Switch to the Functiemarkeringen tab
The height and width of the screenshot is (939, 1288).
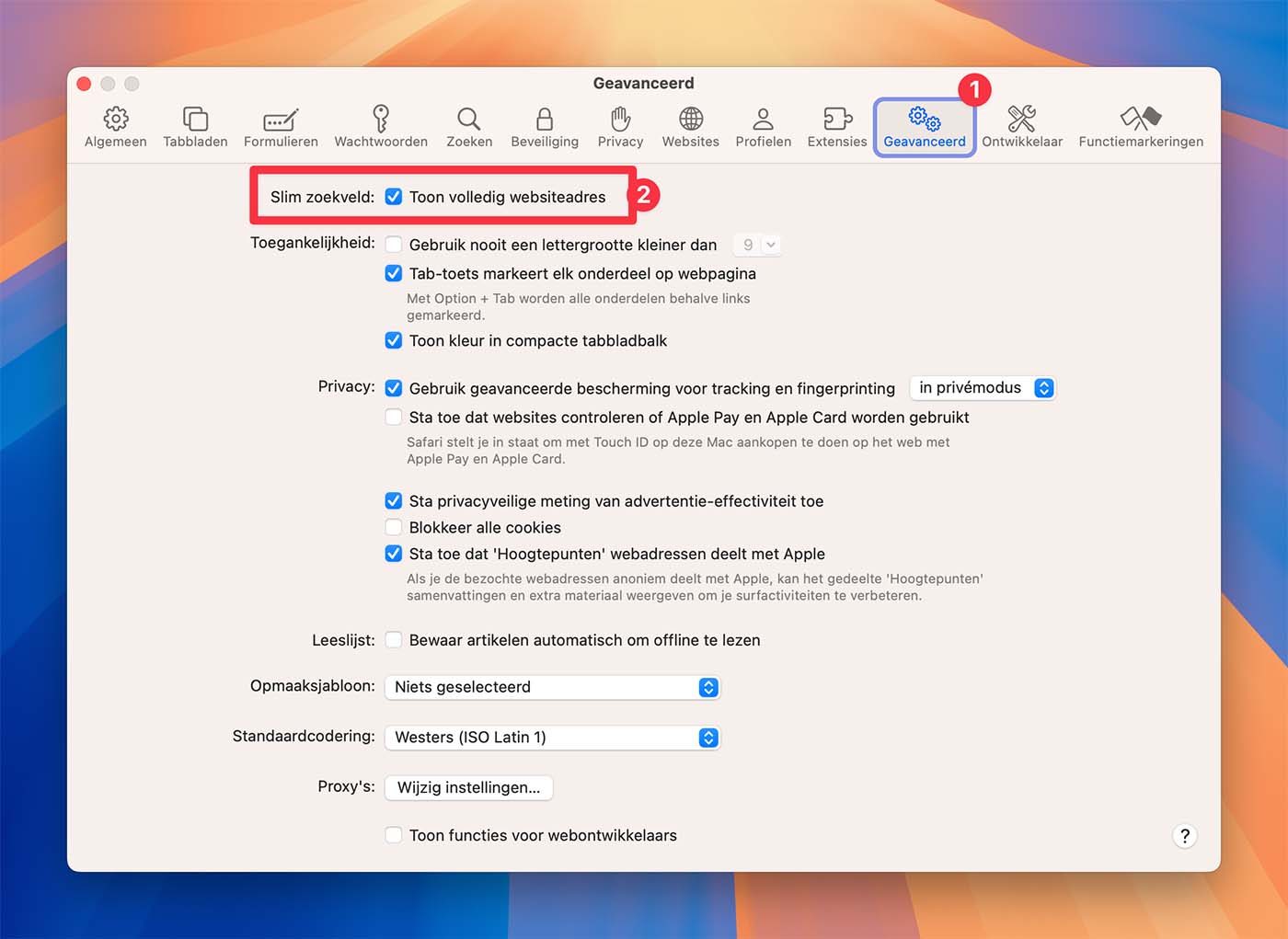pos(1141,127)
